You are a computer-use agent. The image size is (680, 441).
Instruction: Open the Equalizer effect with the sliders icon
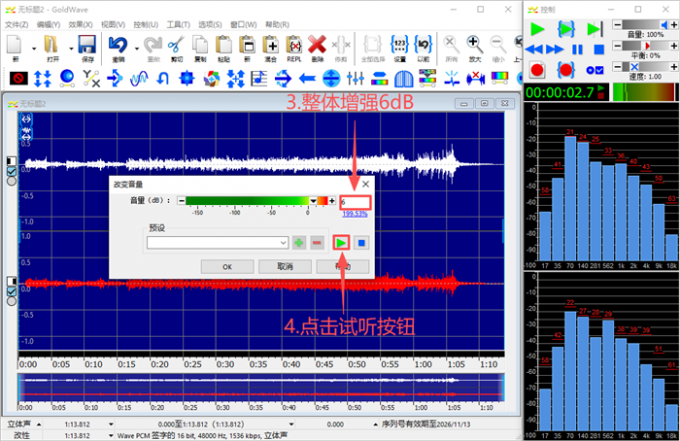(355, 78)
